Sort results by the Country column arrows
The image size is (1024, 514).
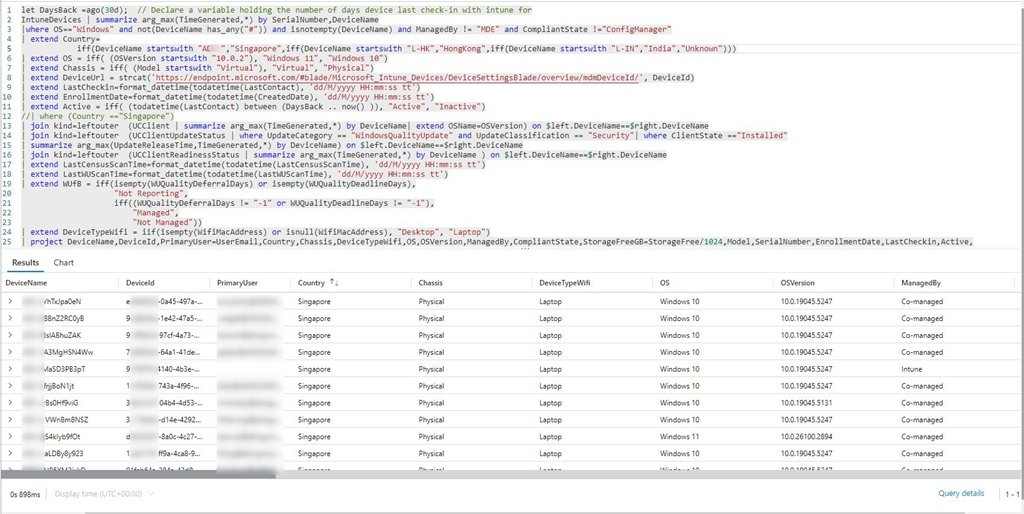click(x=335, y=283)
